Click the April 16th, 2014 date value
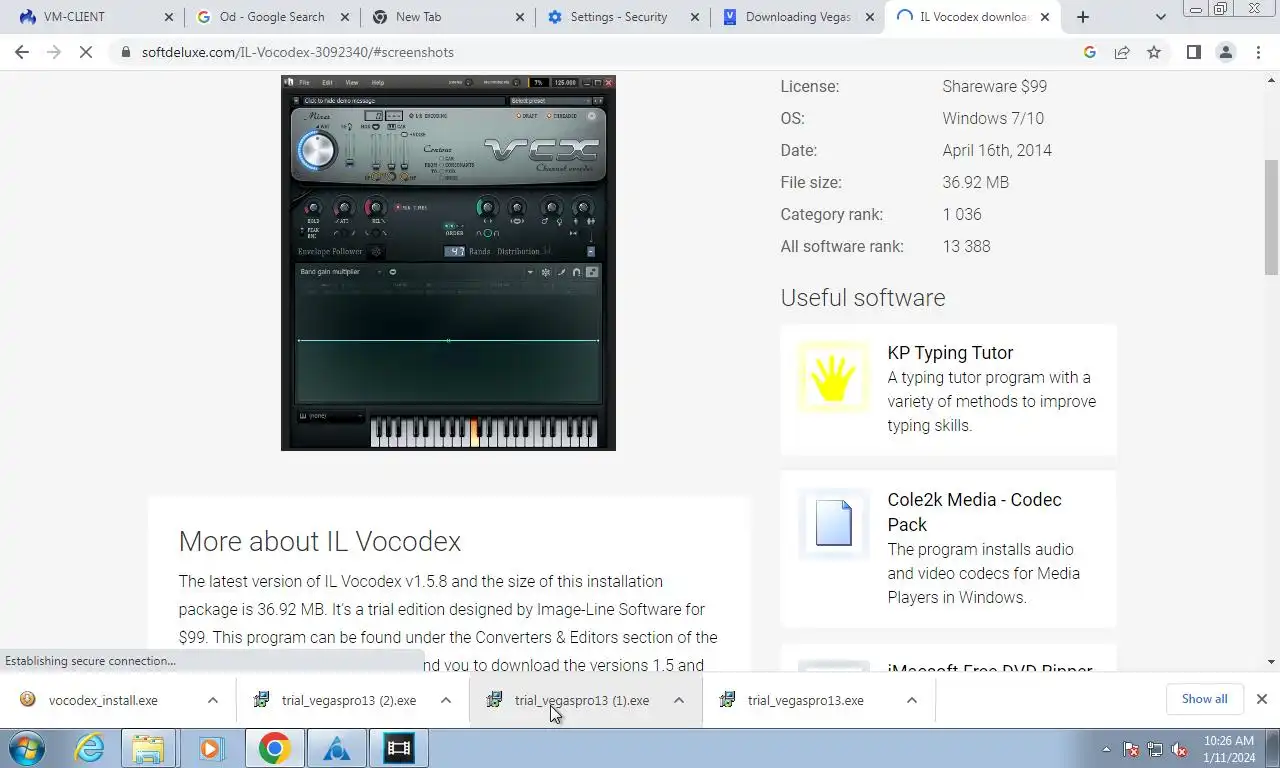Viewport: 1280px width, 768px height. [x=997, y=150]
